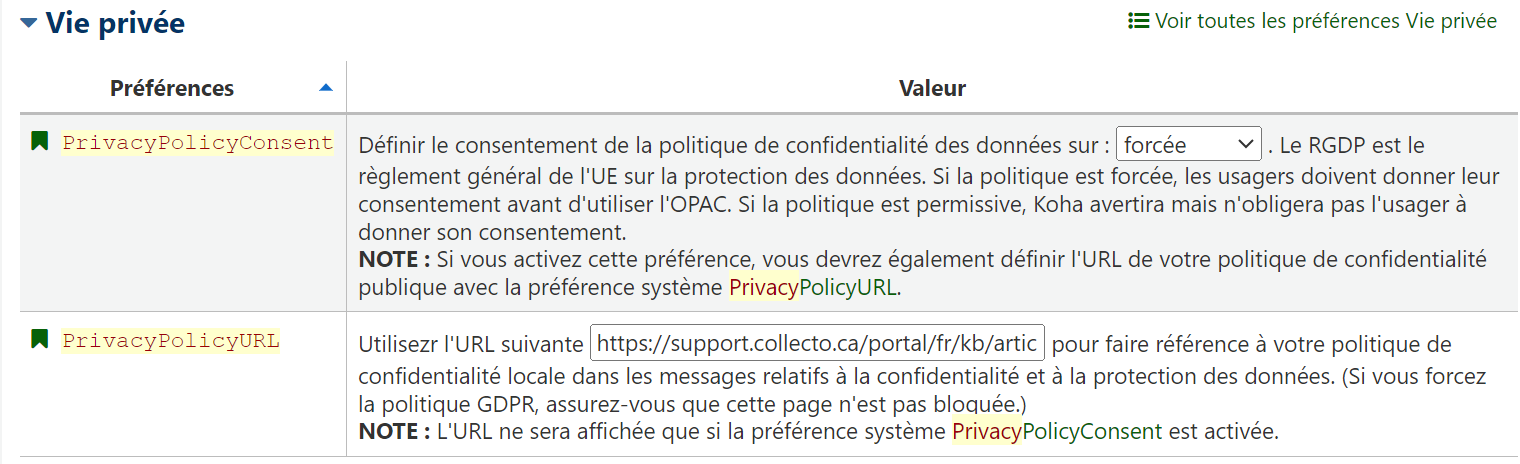Click bookmark icon next to PrivacyPolicyConsent
This screenshot has height=464, width=1520.
pyautogui.click(x=40, y=141)
